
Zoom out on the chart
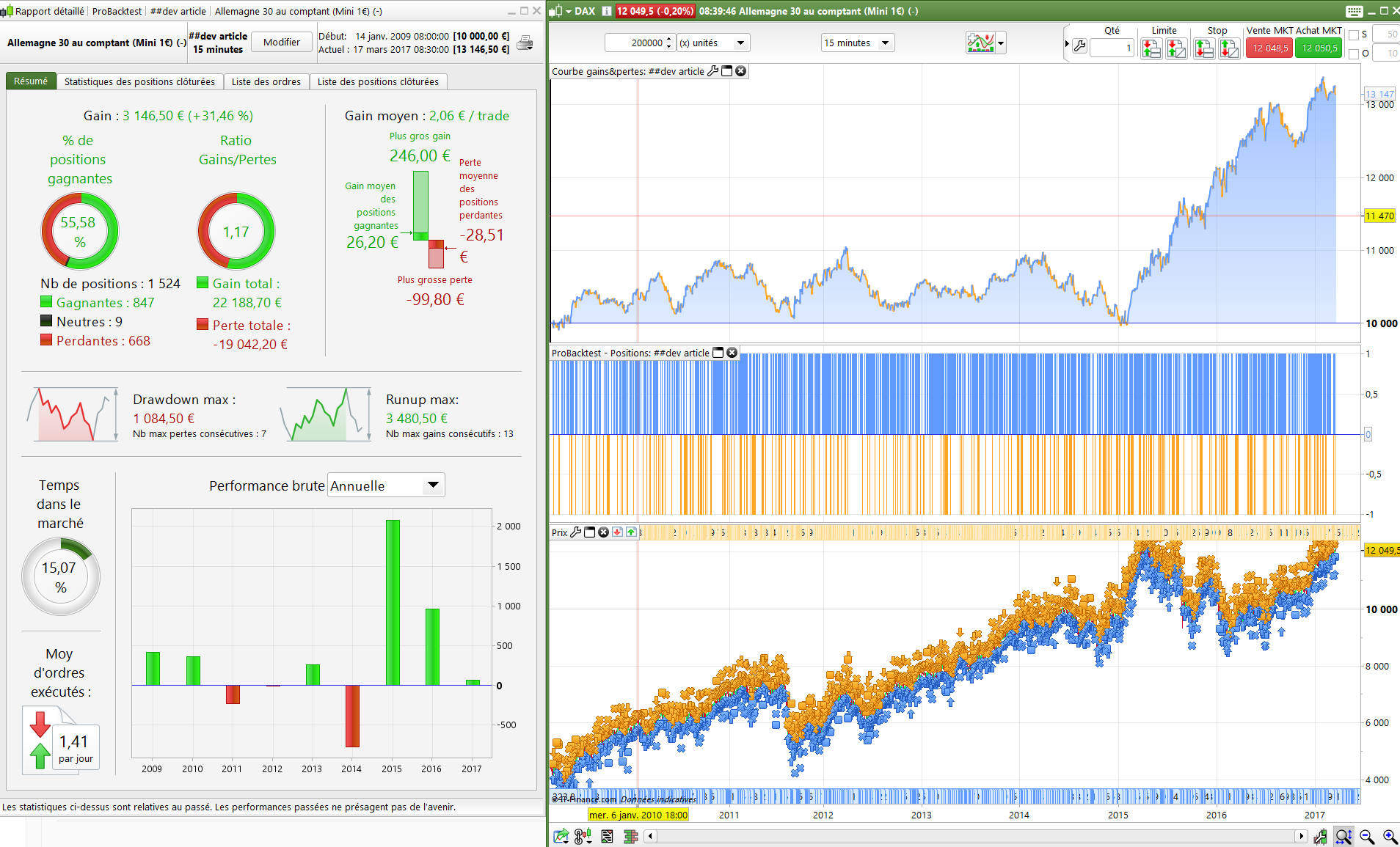pos(1367,836)
